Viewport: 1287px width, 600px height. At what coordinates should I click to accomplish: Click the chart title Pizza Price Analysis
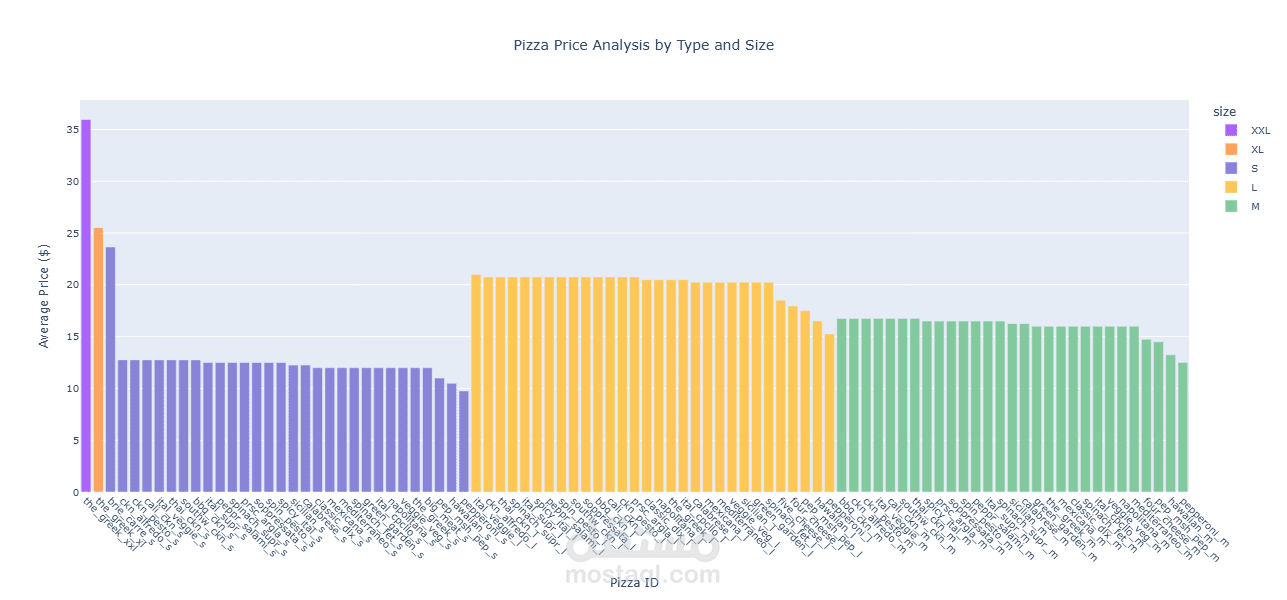click(x=643, y=45)
